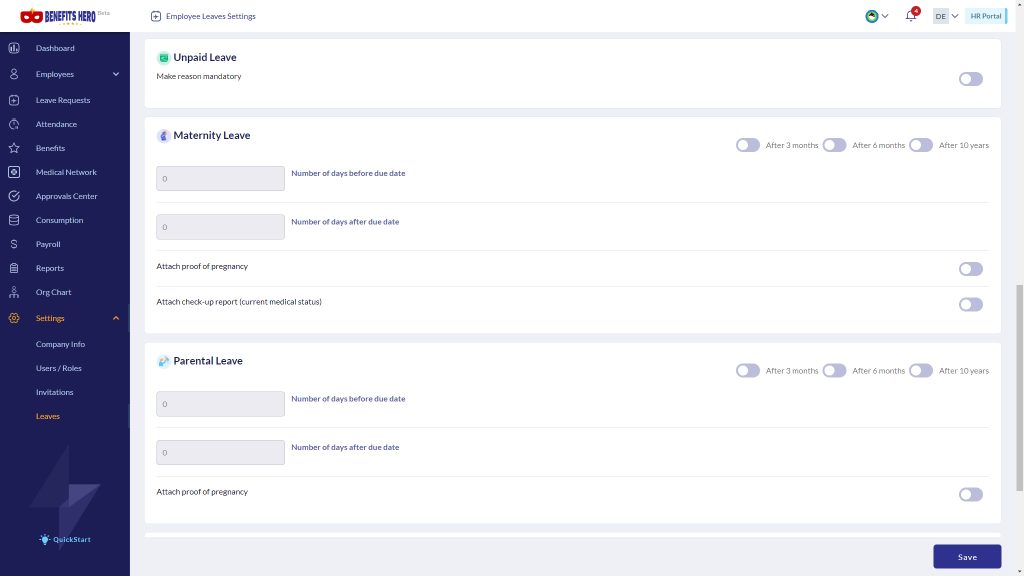This screenshot has width=1024, height=576.
Task: Click the Settings gear icon
Action: click(x=14, y=318)
